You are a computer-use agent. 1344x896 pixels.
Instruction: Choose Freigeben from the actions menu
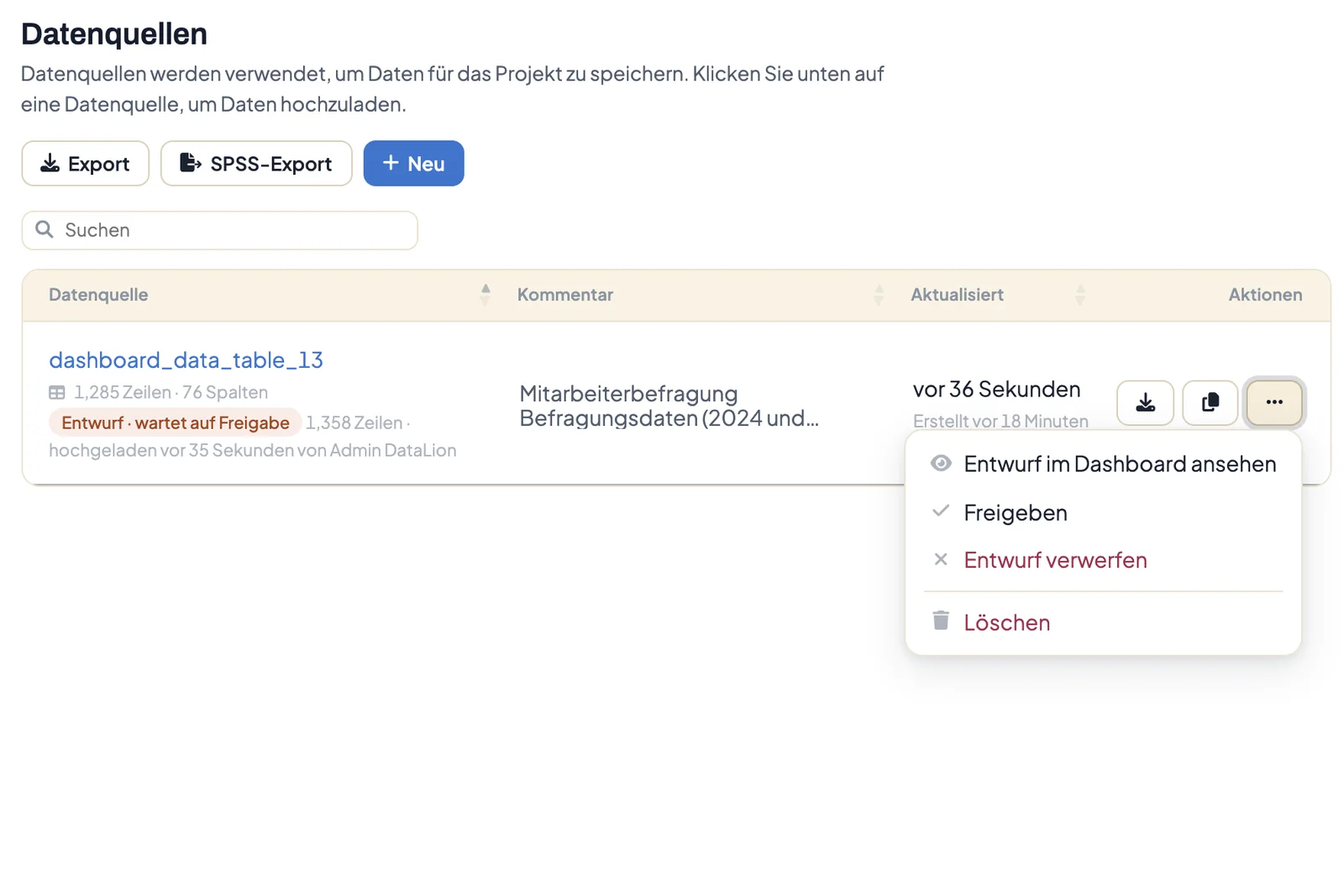tap(1103, 512)
